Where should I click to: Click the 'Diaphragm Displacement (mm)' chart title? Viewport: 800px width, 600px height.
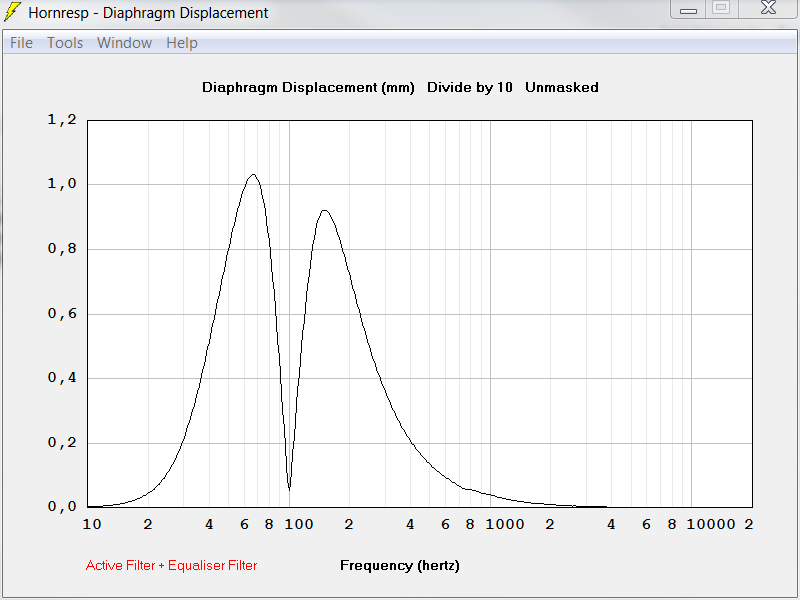pyautogui.click(x=308, y=87)
